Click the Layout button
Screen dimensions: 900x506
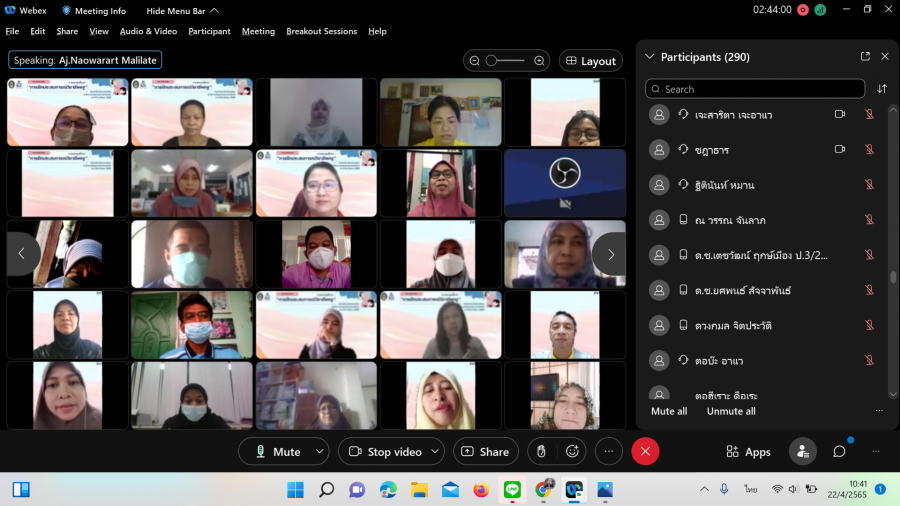(x=590, y=61)
